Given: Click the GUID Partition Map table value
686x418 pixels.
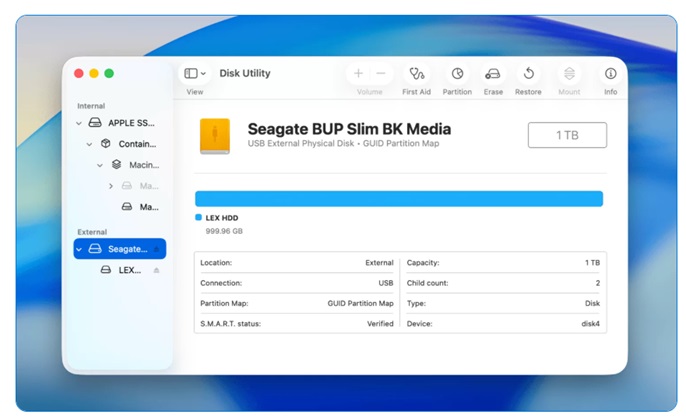Looking at the screenshot, I should click(360, 303).
